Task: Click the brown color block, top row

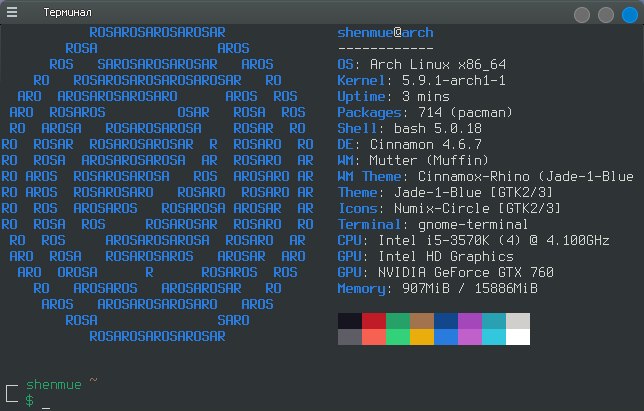Action: click(422, 321)
